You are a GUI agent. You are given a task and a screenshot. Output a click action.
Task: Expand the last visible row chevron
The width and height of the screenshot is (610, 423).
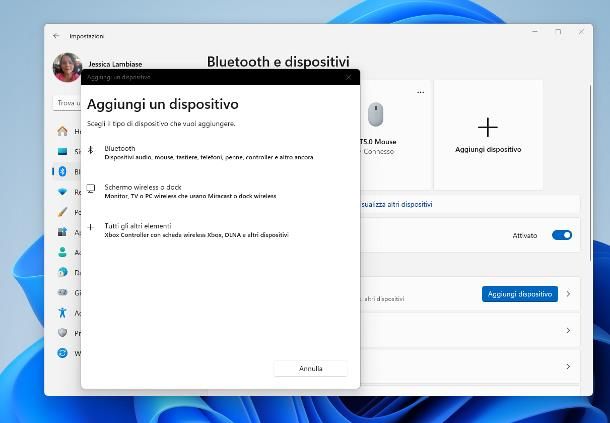568,367
